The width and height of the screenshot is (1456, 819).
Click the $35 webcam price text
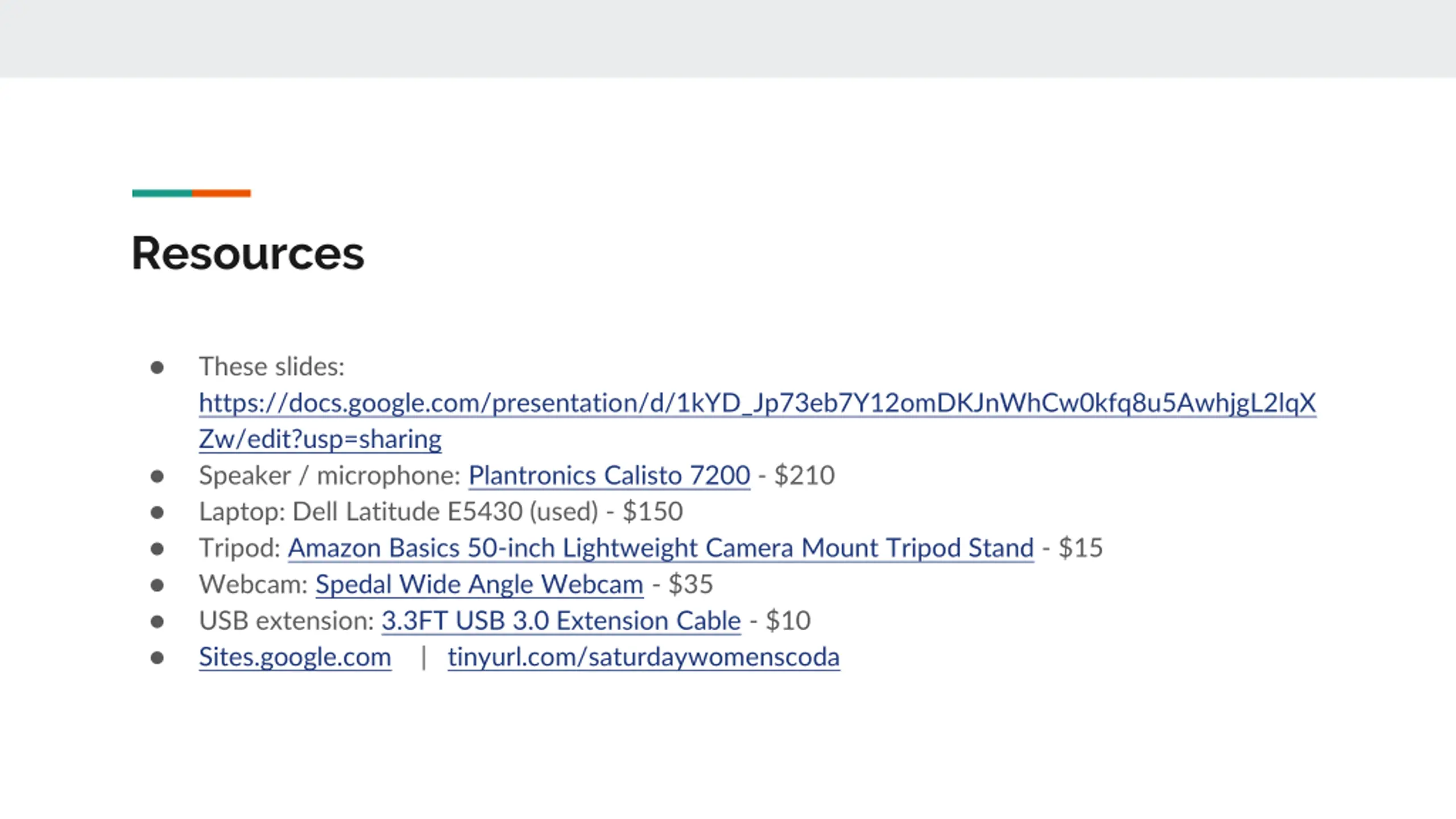coord(690,585)
